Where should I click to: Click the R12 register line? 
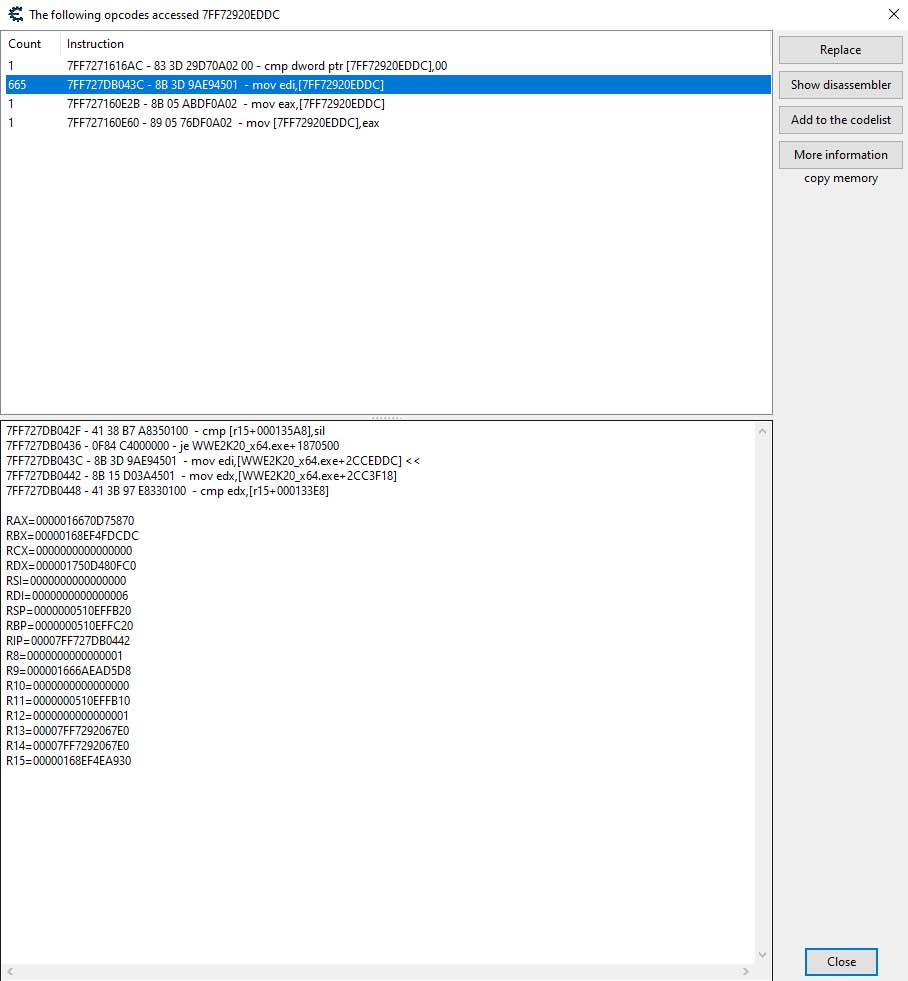click(68, 716)
